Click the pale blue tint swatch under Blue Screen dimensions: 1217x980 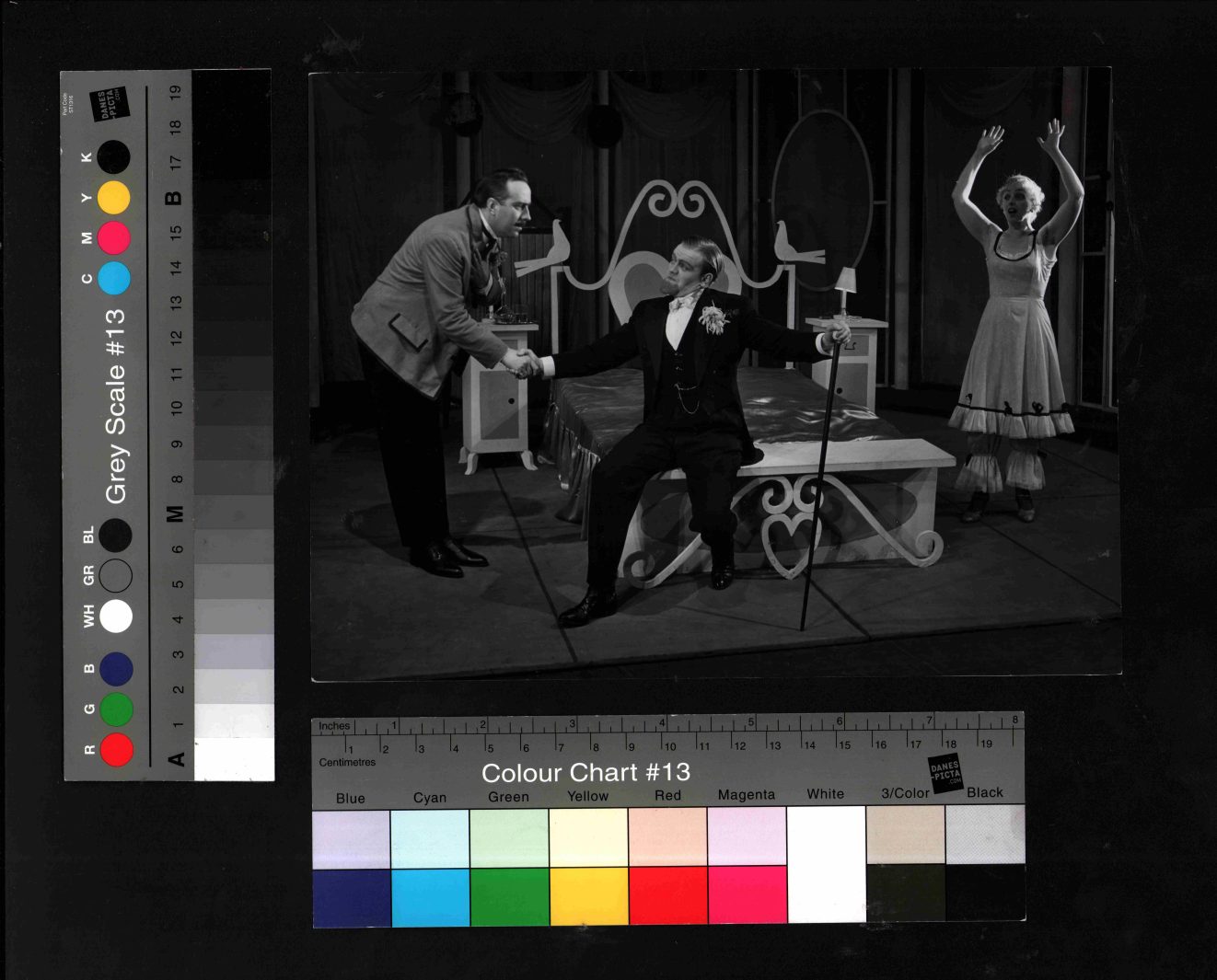click(x=351, y=838)
